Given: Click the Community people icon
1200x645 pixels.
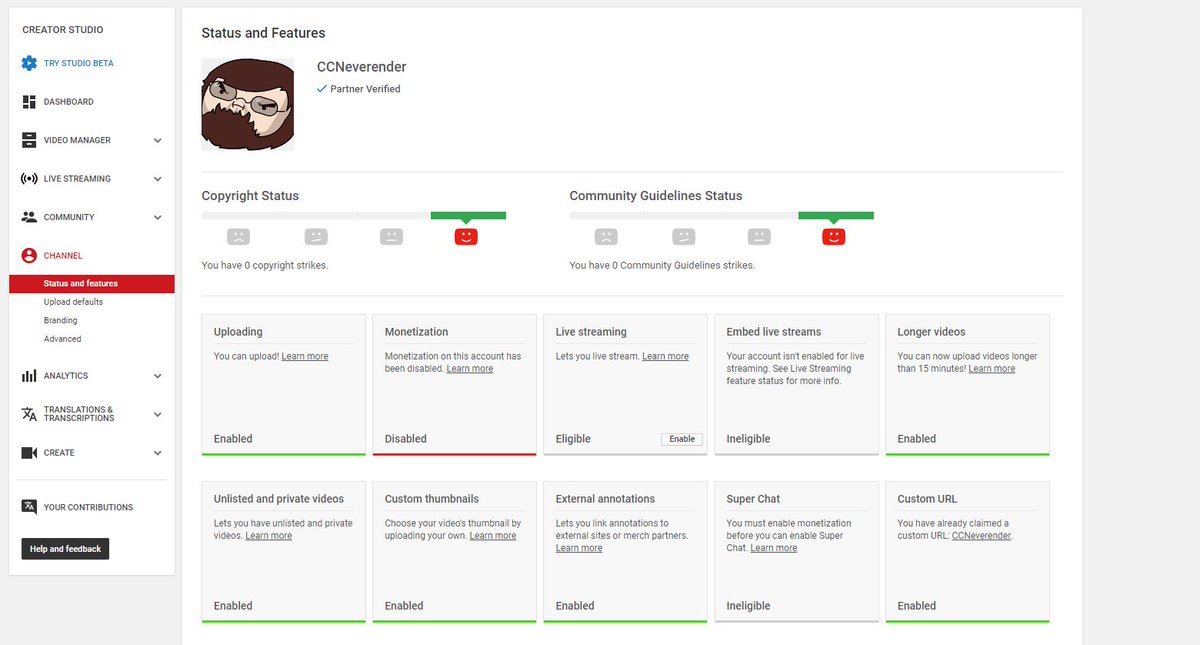Looking at the screenshot, I should pos(29,217).
